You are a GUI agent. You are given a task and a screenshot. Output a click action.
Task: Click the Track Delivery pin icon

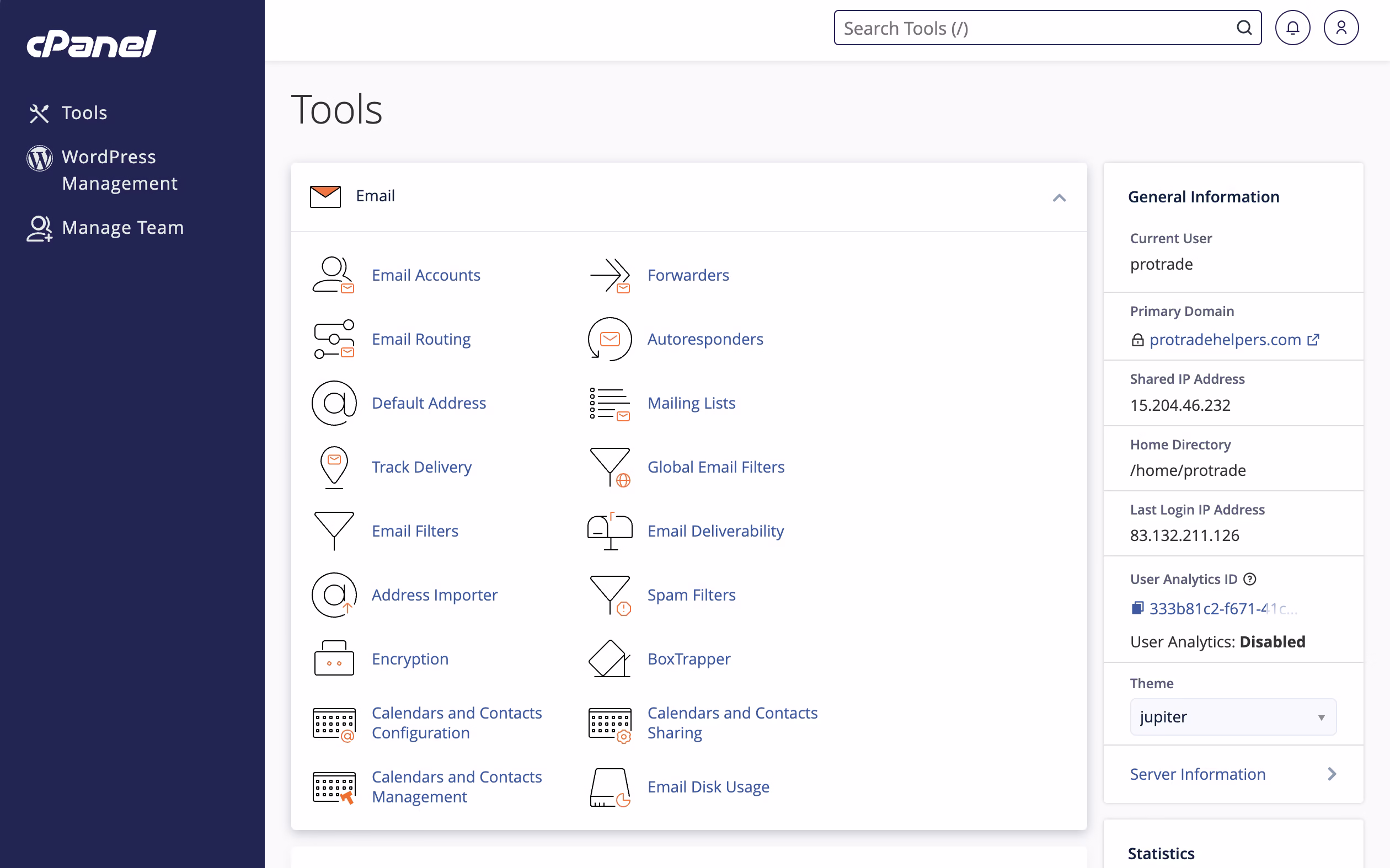coord(334,467)
